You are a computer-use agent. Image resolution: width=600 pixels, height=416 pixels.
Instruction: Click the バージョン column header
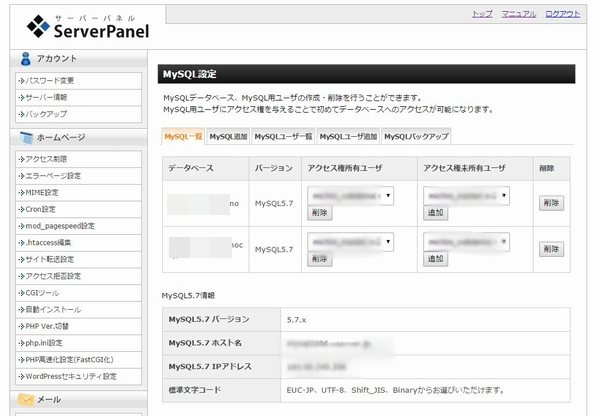click(274, 168)
